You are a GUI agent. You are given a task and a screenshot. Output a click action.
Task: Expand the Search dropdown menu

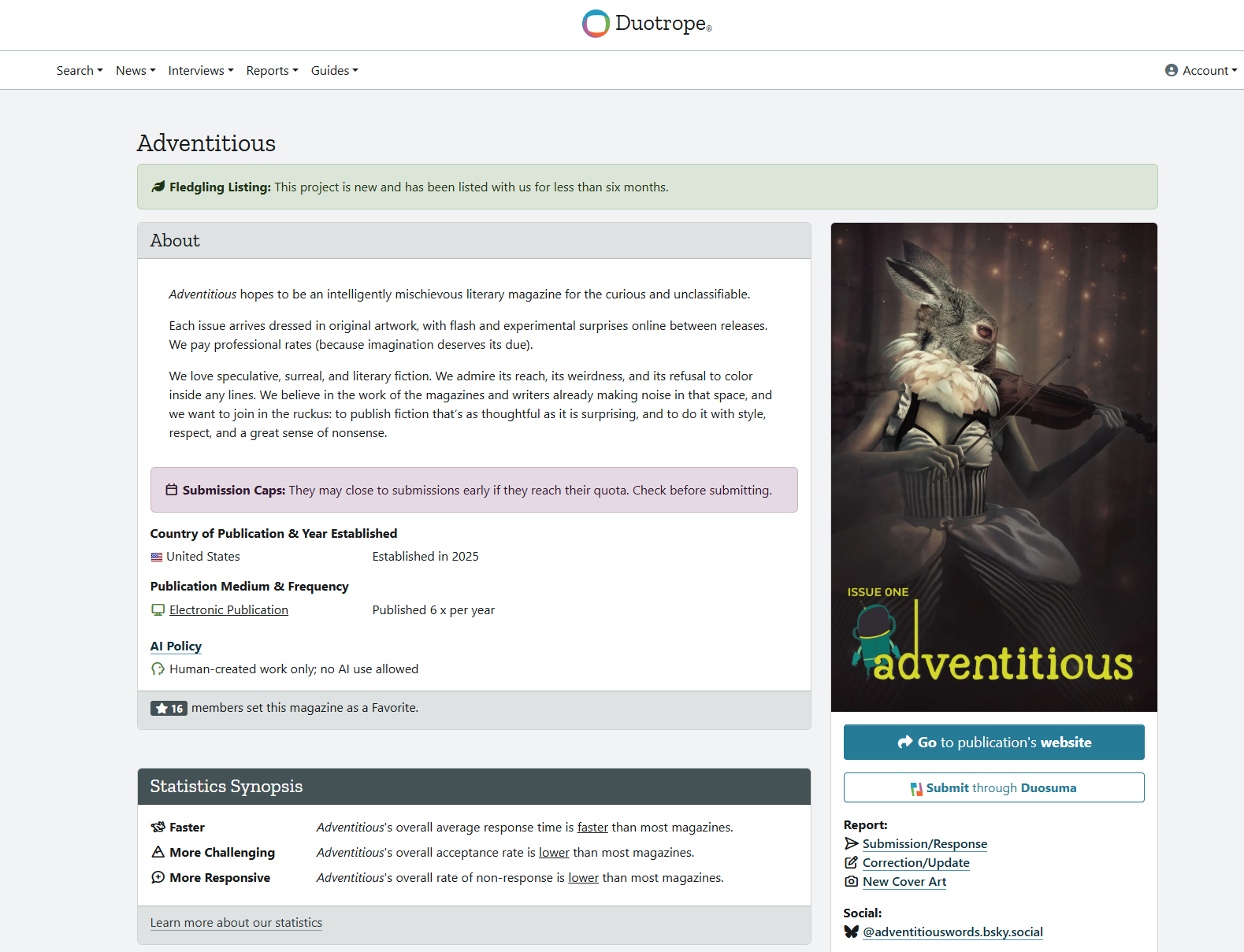80,70
